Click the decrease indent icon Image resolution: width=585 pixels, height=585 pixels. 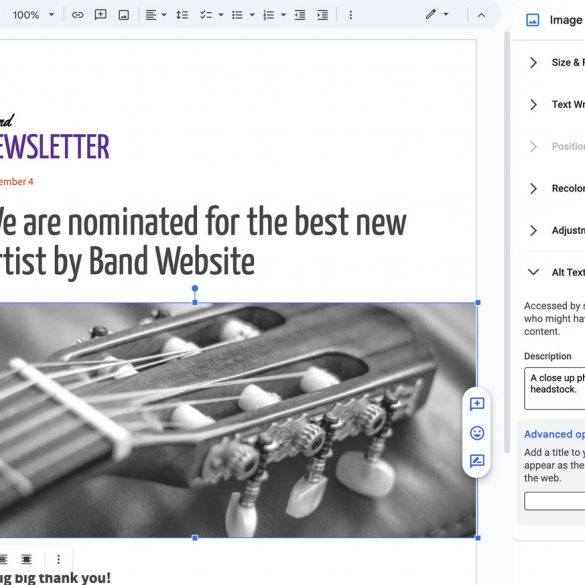pos(300,15)
